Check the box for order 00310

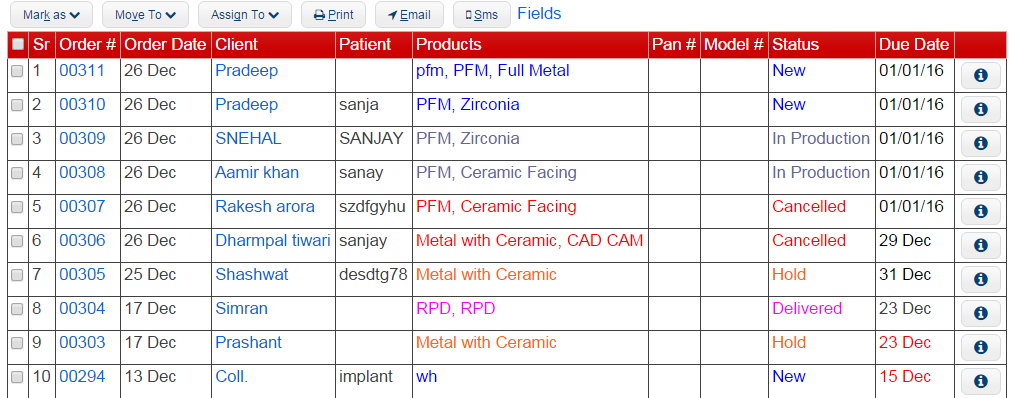(x=17, y=106)
